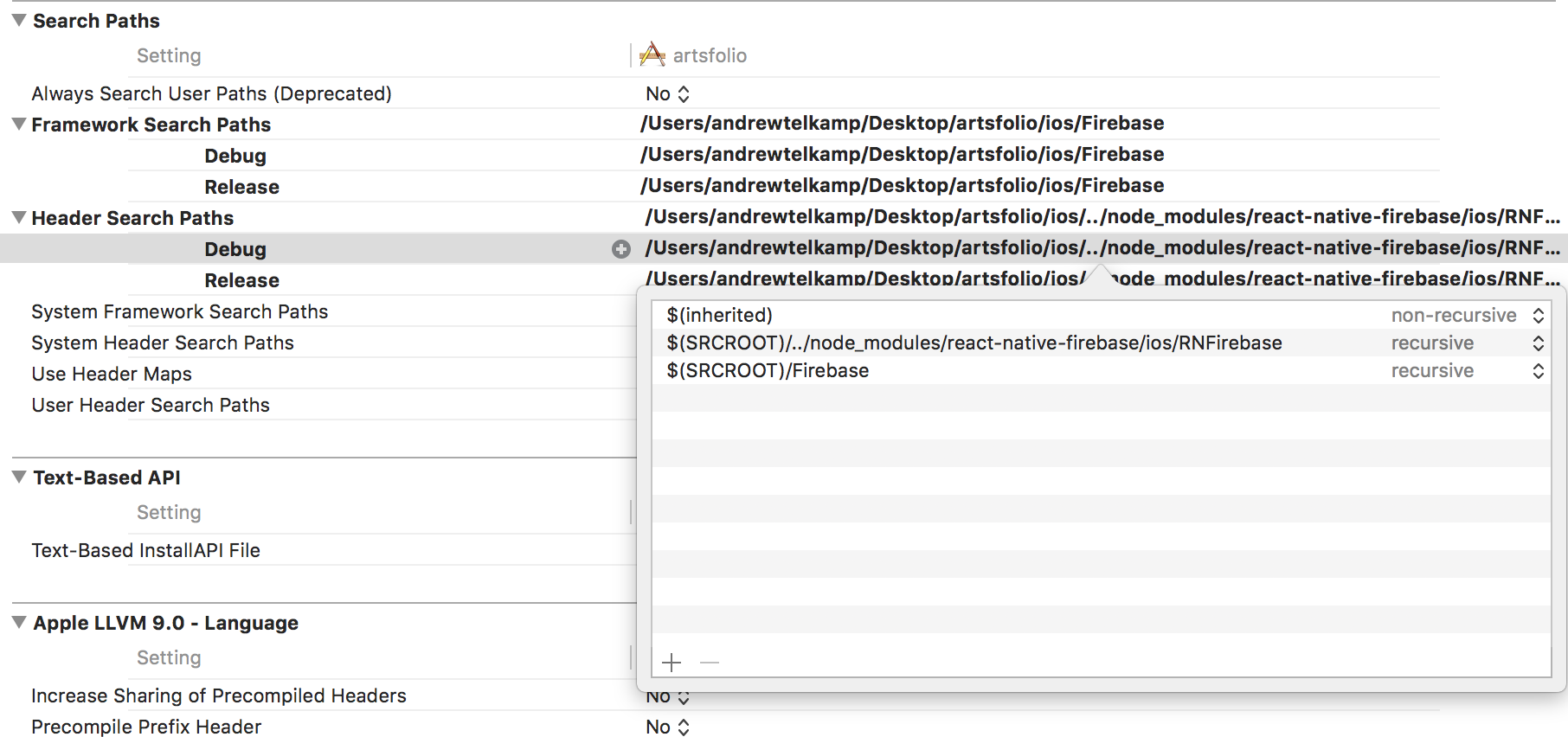Image resolution: width=1568 pixels, height=737 pixels.
Task: Collapse the Text-Based API section
Action: point(19,477)
